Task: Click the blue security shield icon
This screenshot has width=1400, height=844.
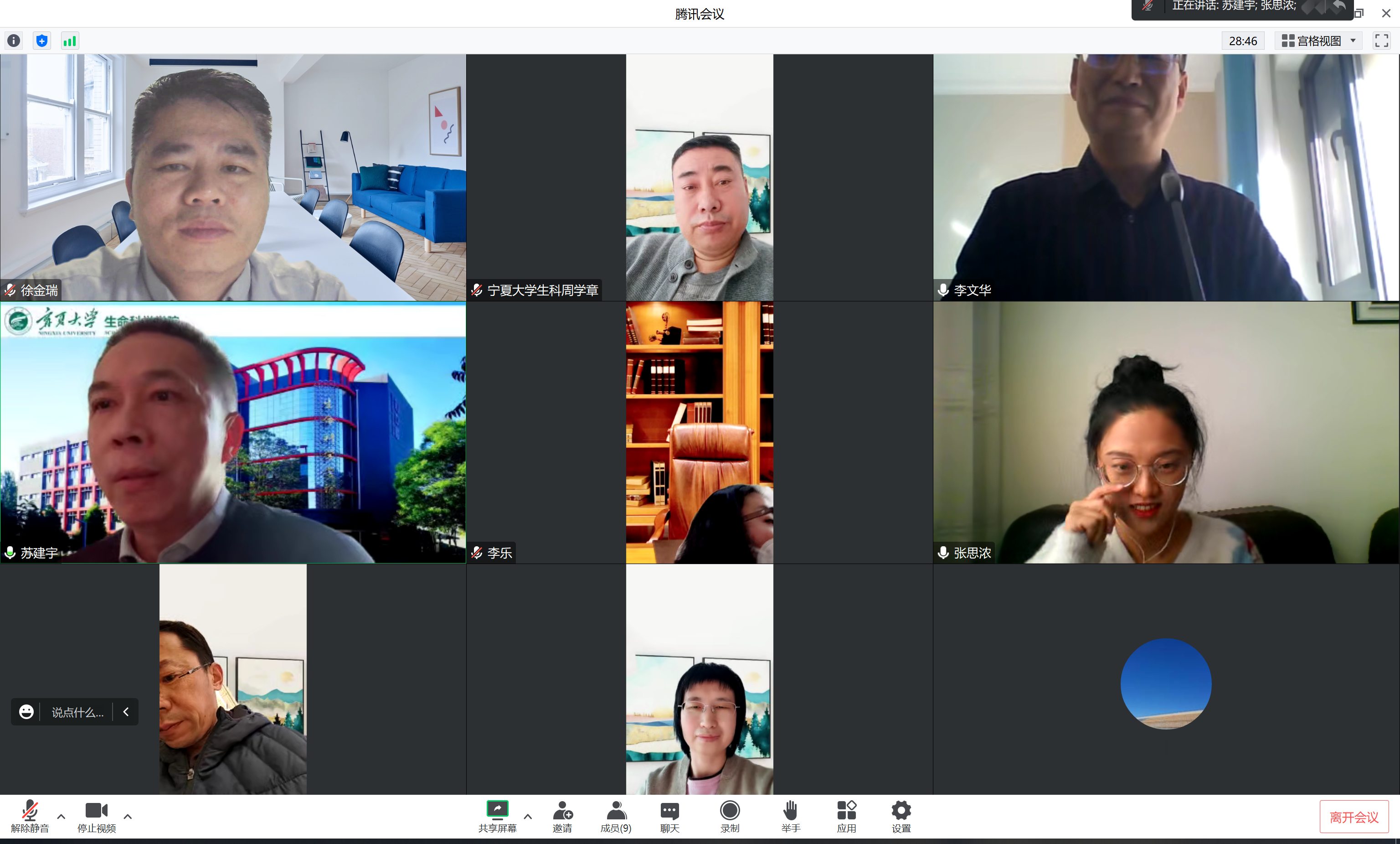Action: pyautogui.click(x=41, y=41)
